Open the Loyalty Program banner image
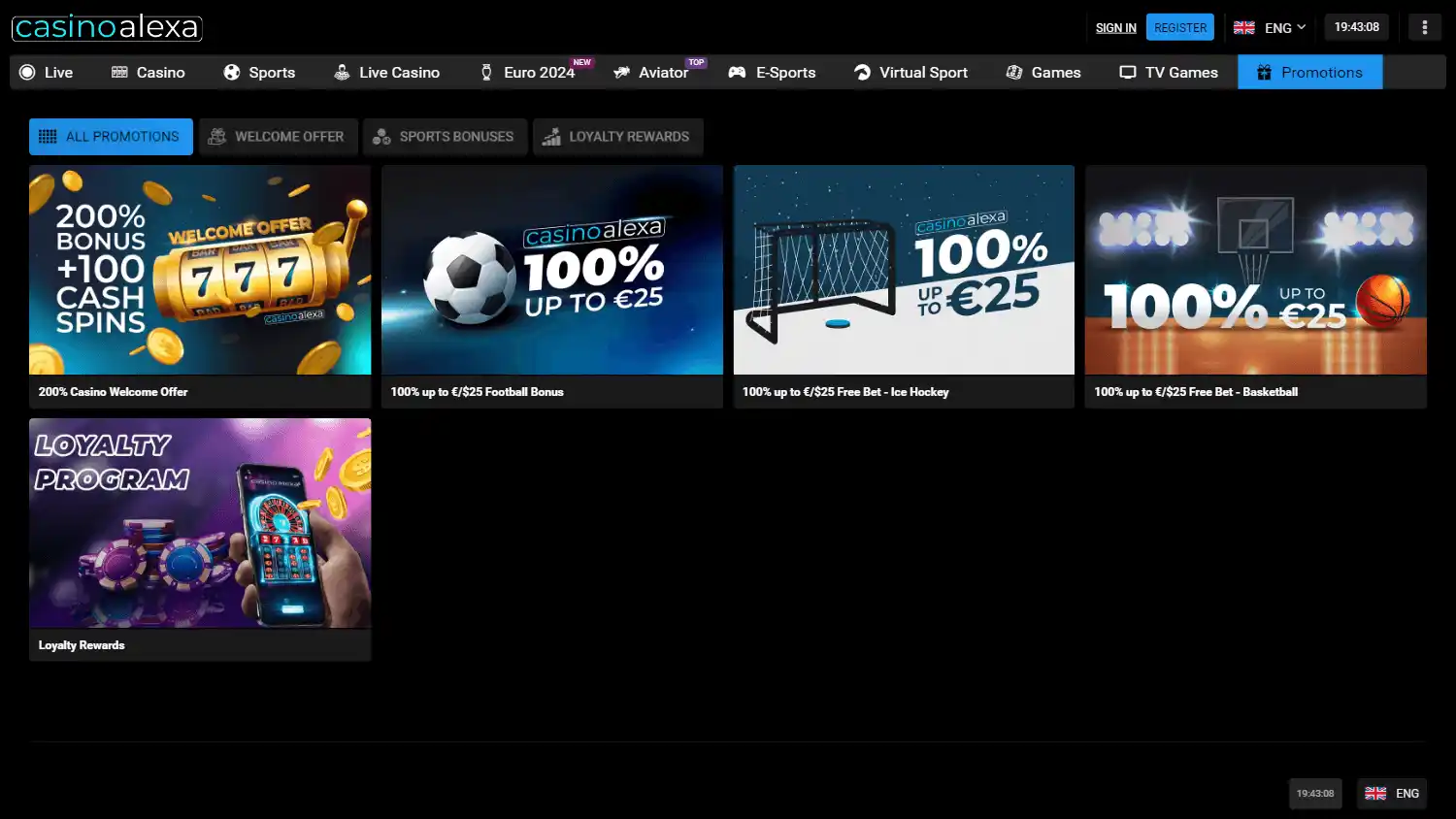1456x819 pixels. [x=200, y=523]
